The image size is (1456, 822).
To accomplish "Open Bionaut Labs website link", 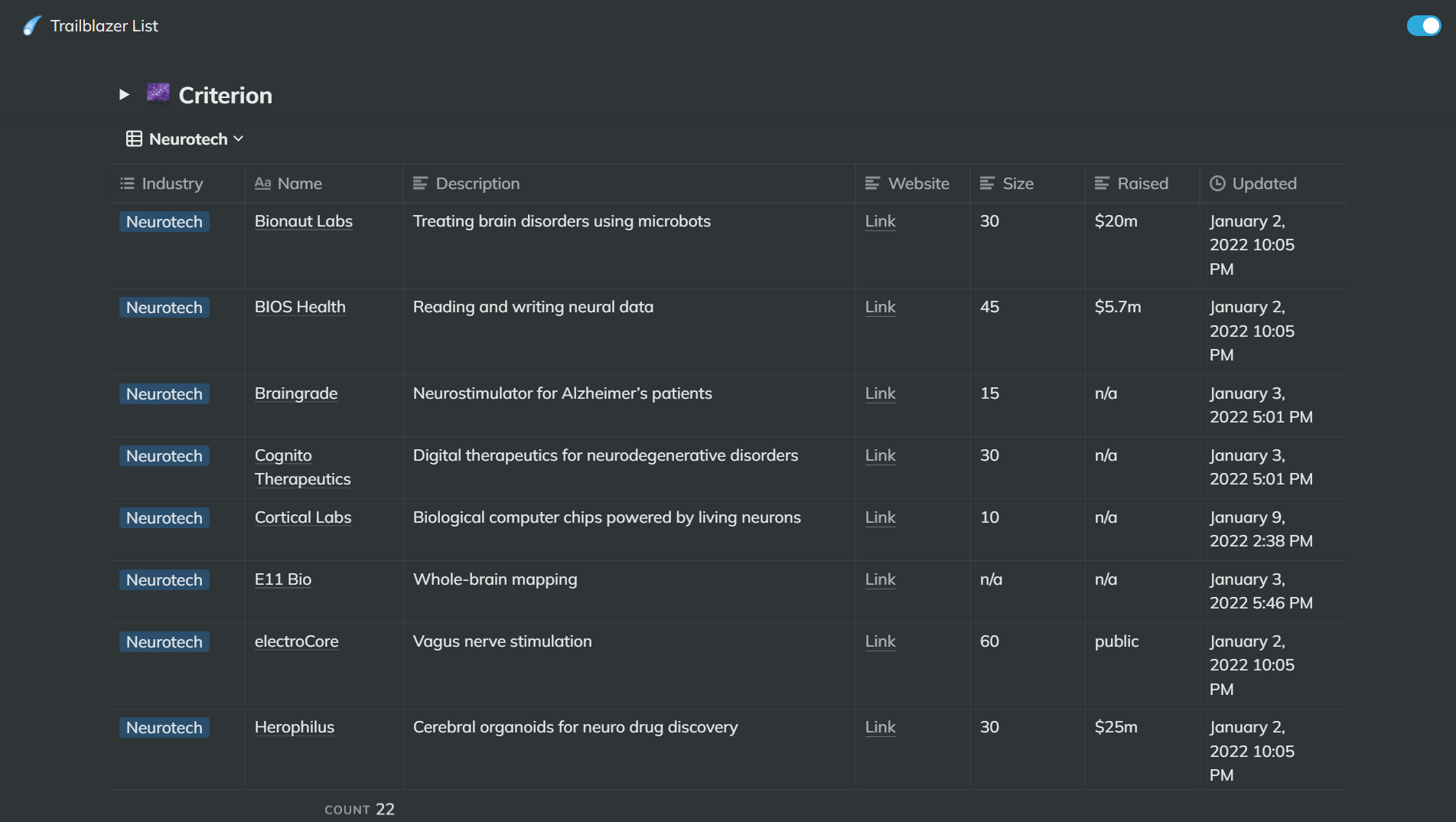I will coord(880,221).
